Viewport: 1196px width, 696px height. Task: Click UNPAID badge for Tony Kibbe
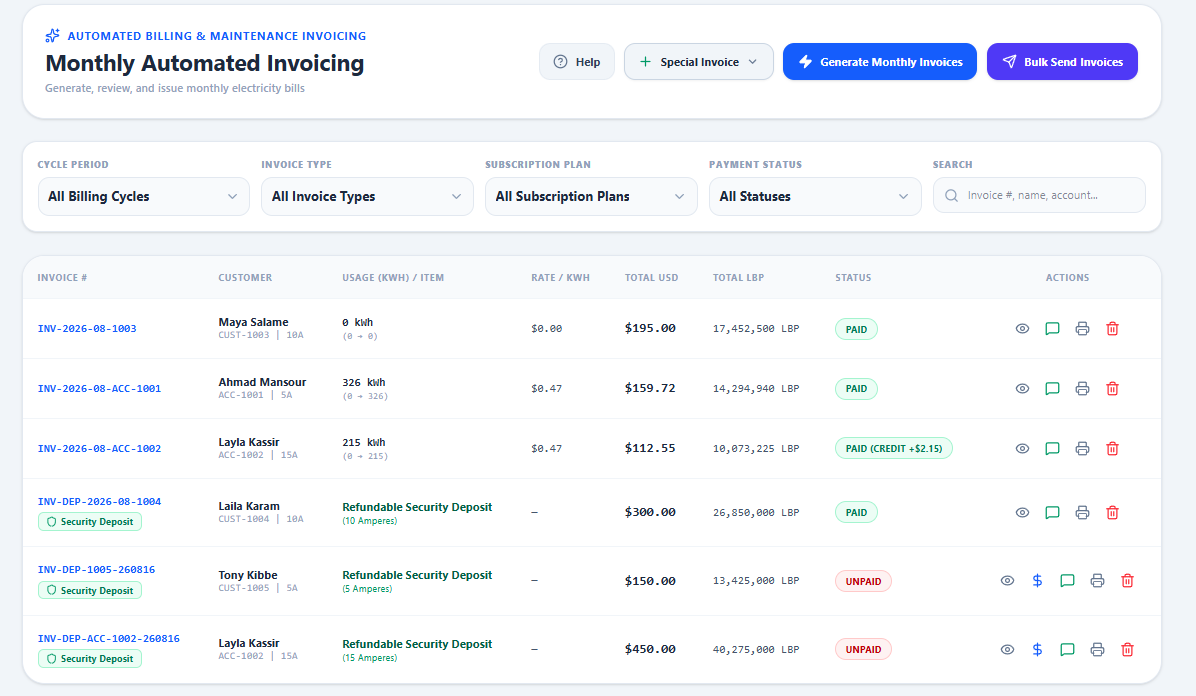863,582
